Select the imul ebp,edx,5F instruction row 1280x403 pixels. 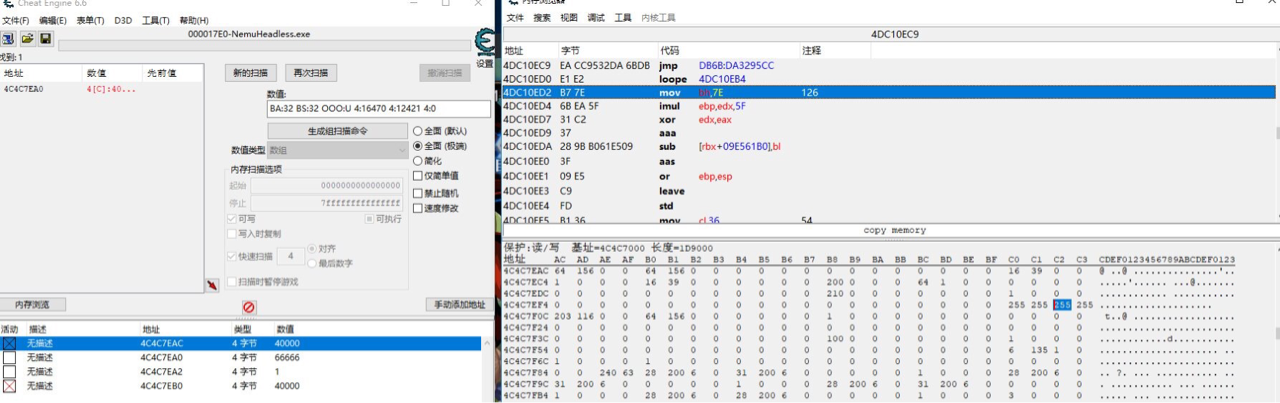(x=889, y=106)
